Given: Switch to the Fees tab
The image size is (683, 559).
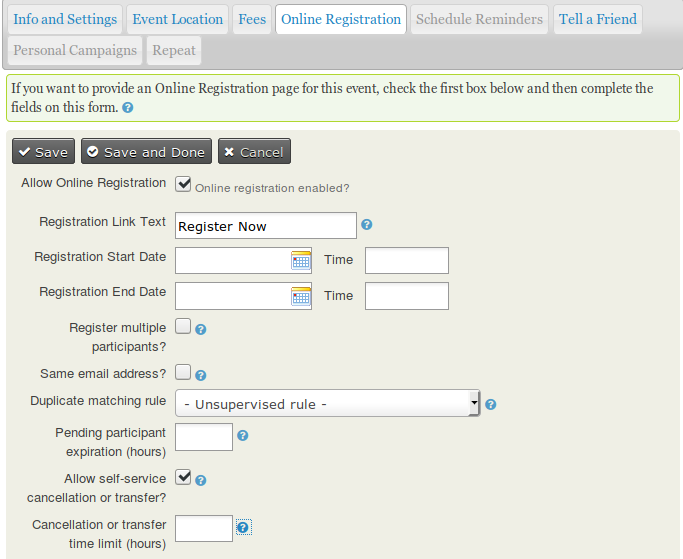Looking at the screenshot, I should click(250, 19).
